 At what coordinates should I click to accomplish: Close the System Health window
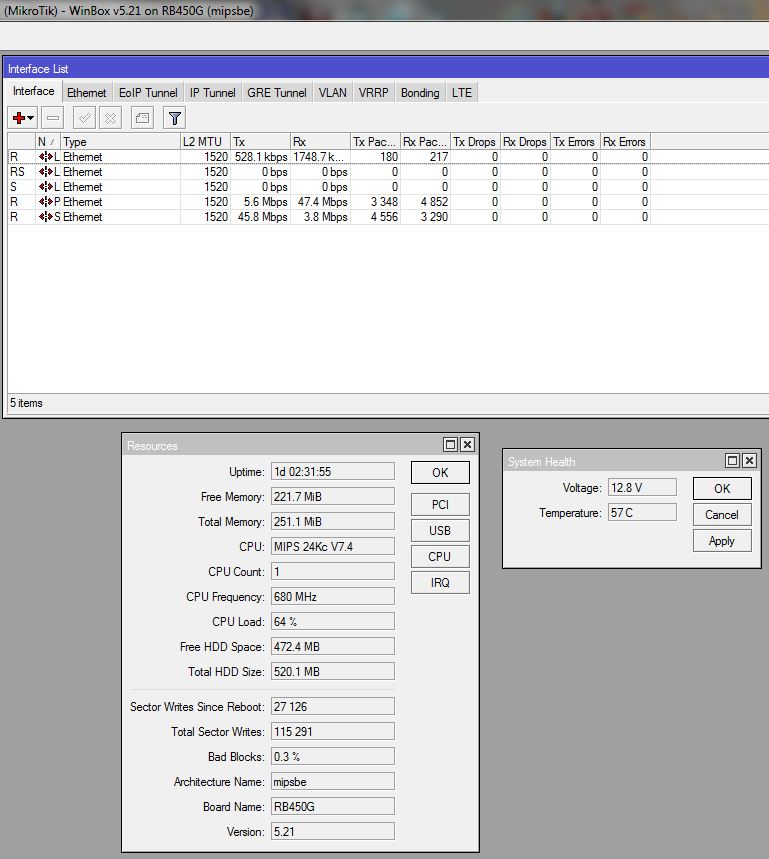click(x=749, y=461)
